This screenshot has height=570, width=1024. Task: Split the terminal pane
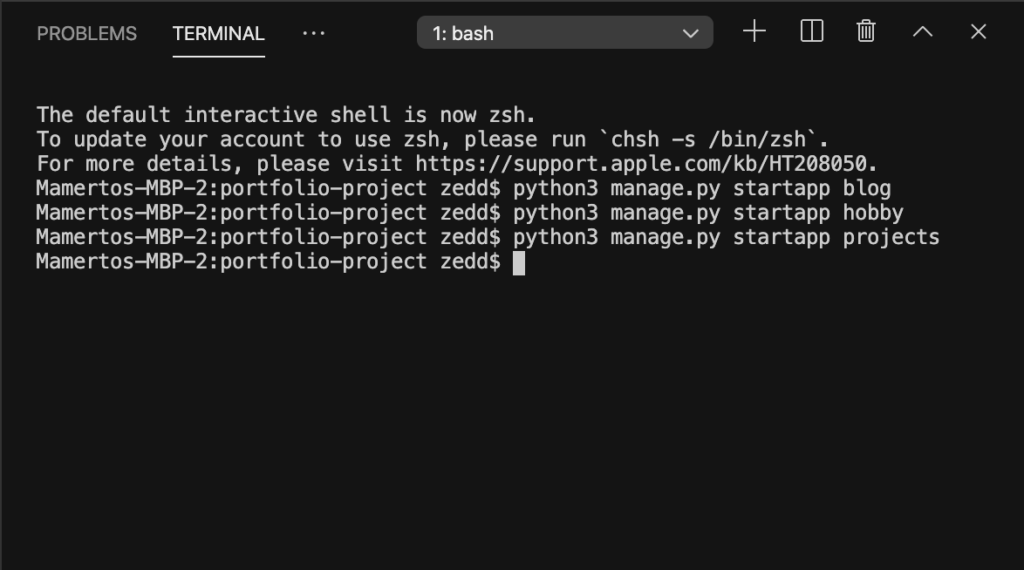812,31
